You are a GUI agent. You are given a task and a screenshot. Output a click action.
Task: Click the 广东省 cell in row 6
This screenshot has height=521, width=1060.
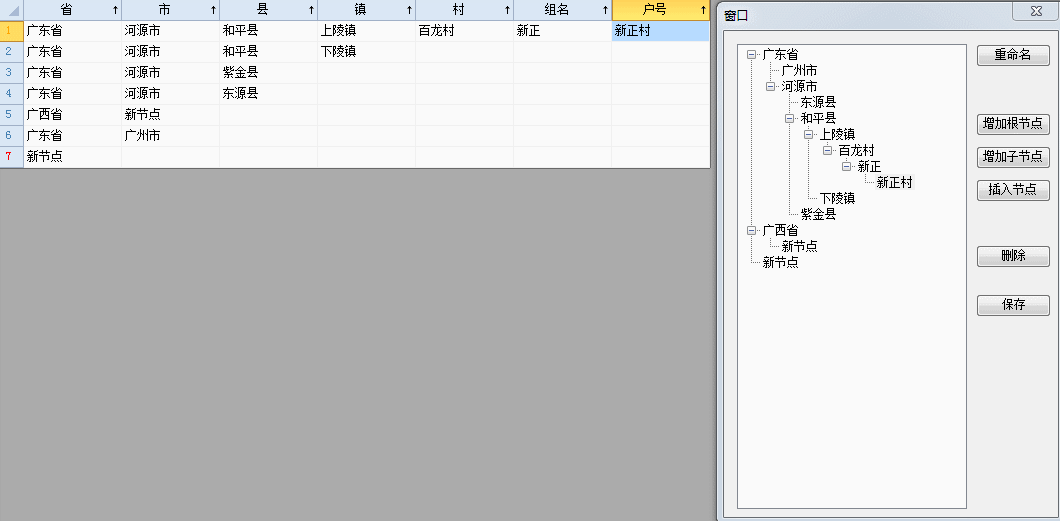pos(72,135)
